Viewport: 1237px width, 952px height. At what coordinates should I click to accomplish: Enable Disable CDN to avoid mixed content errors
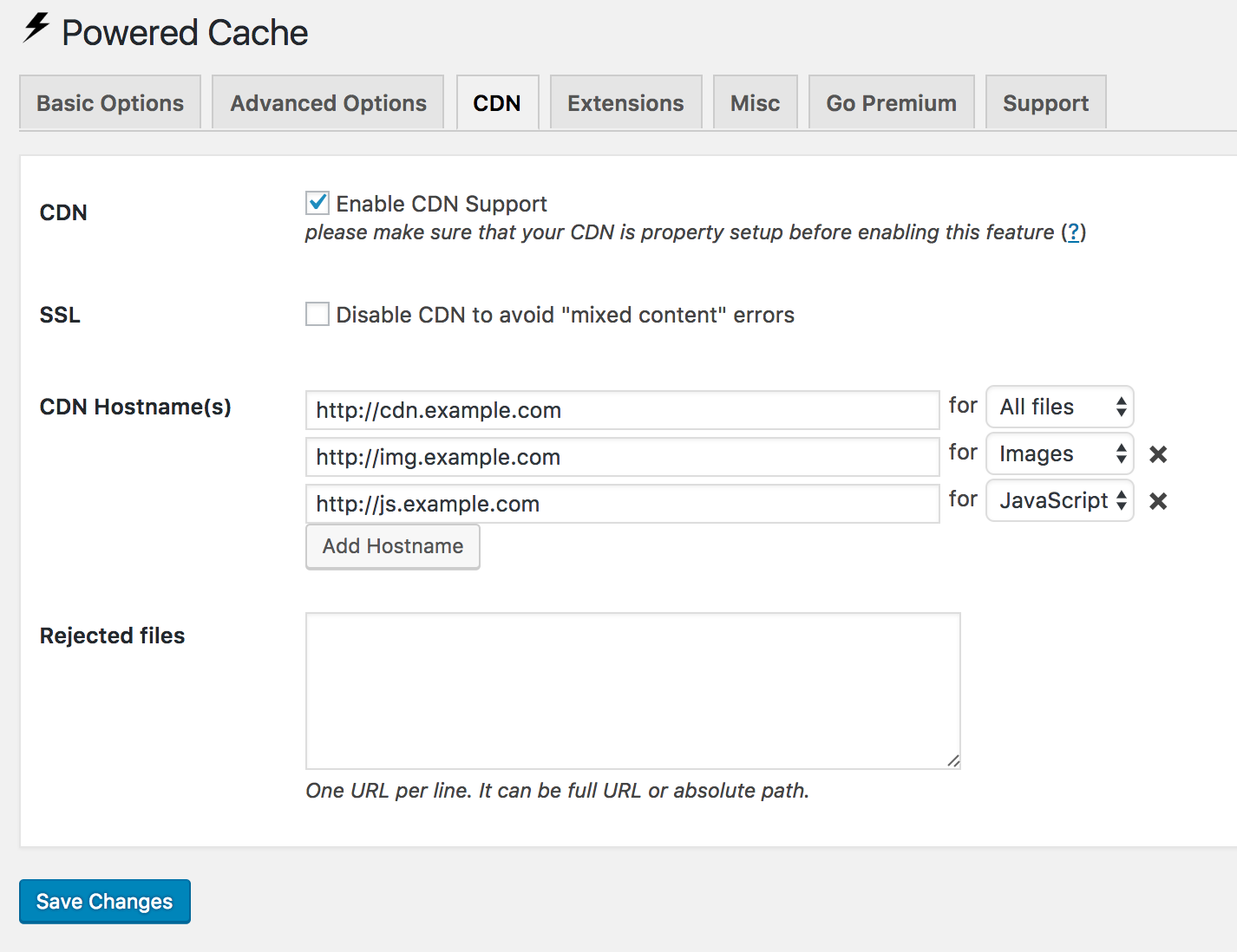coord(317,314)
